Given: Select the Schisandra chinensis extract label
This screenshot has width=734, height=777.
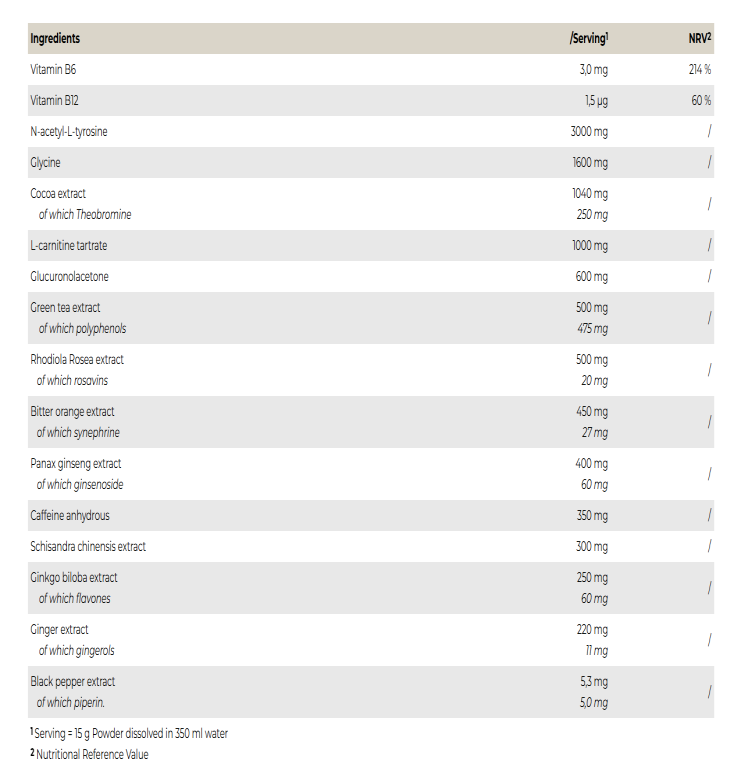Looking at the screenshot, I should [x=88, y=547].
